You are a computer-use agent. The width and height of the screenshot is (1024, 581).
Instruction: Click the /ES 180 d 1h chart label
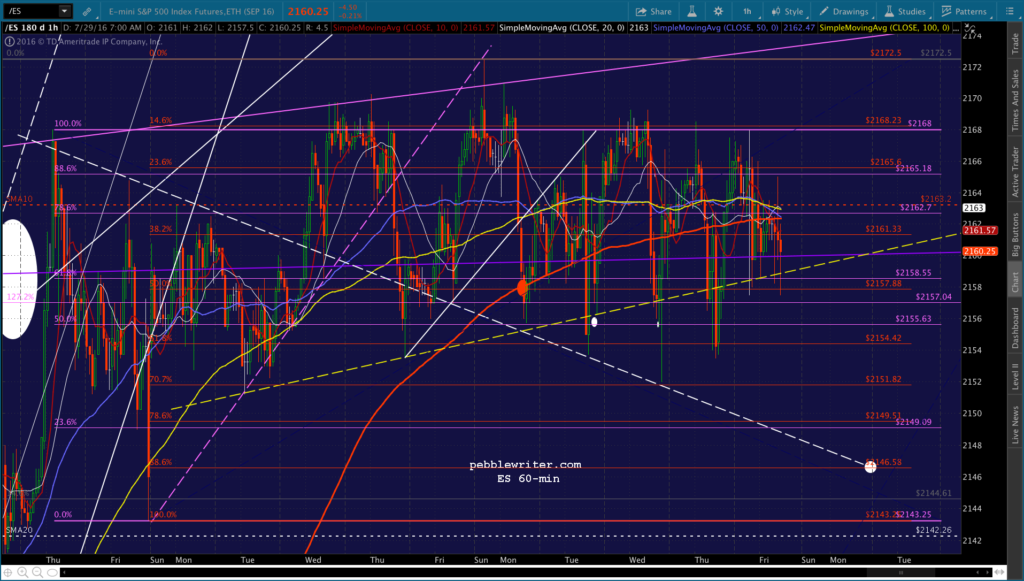pyautogui.click(x=32, y=28)
